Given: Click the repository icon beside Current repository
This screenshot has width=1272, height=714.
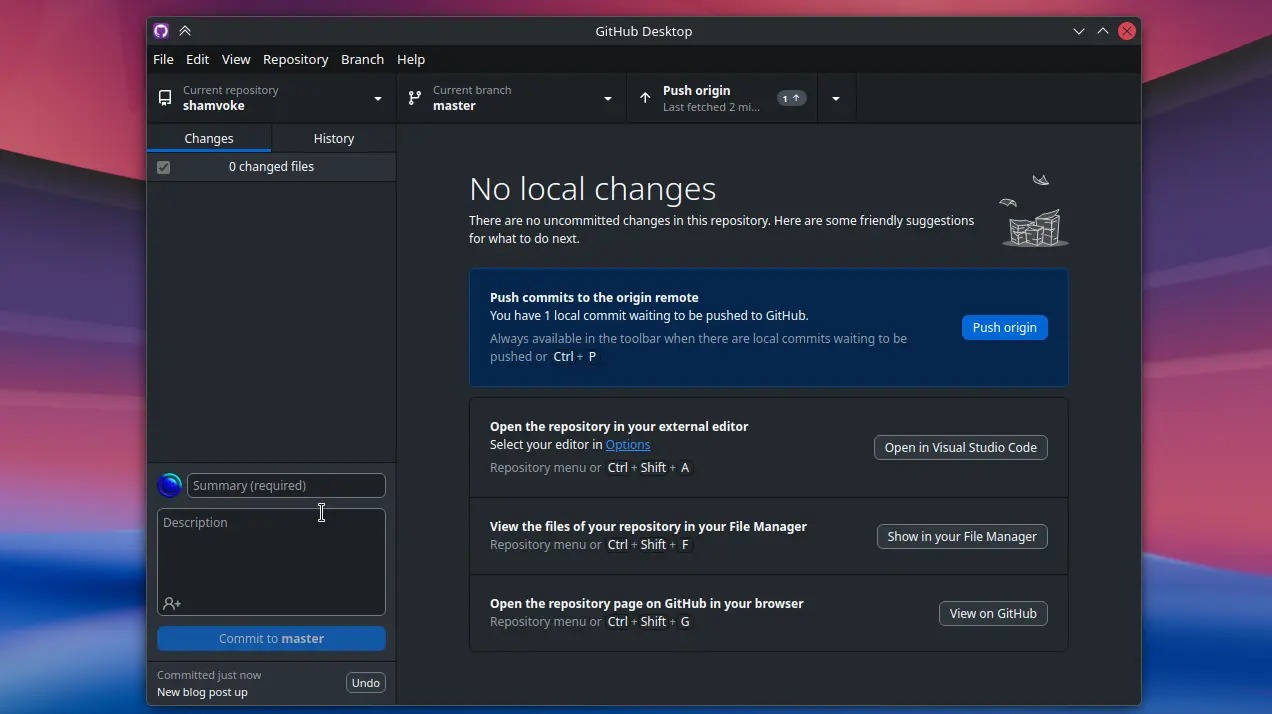Looking at the screenshot, I should [x=165, y=98].
